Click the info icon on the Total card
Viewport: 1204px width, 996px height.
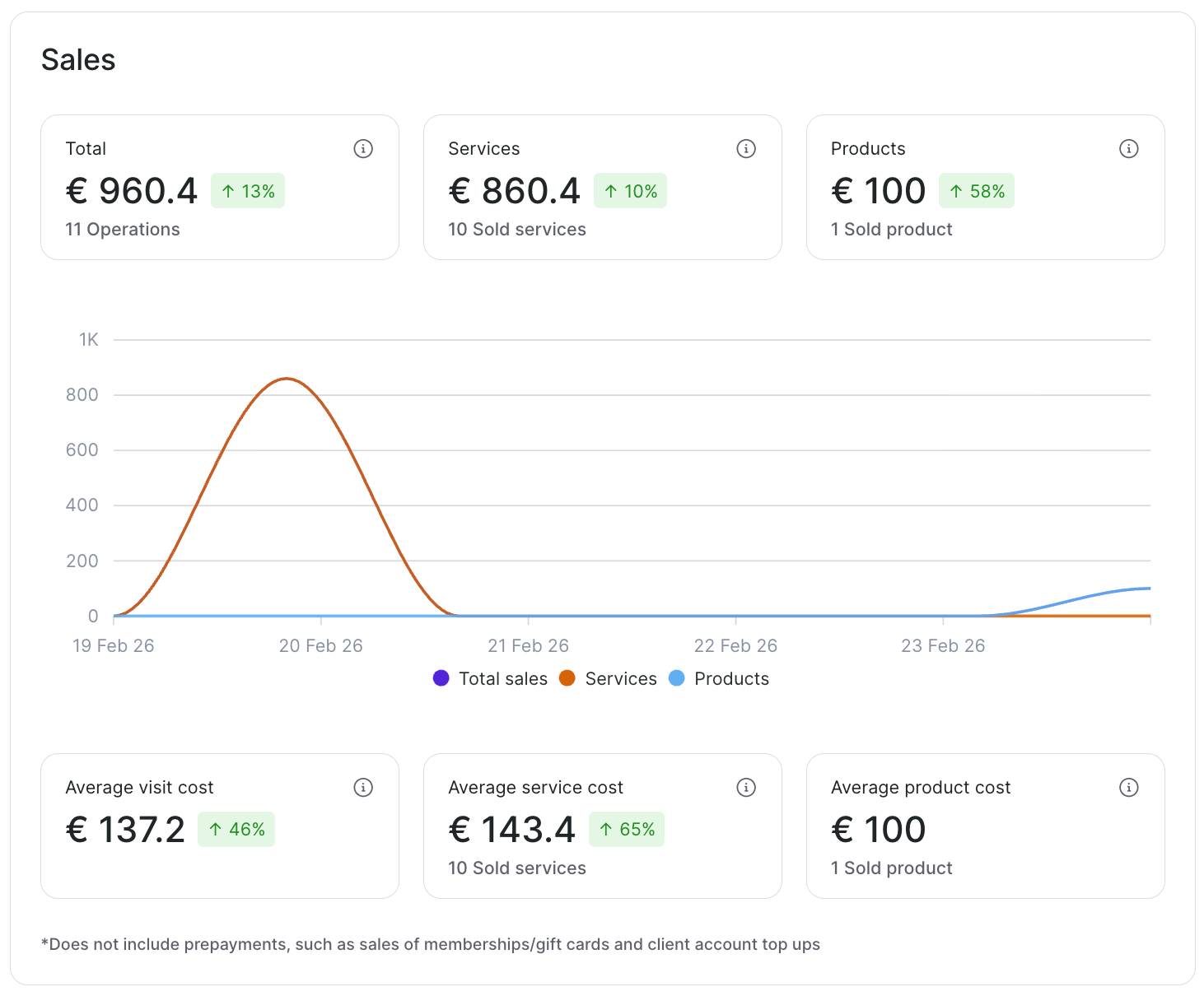click(x=363, y=149)
